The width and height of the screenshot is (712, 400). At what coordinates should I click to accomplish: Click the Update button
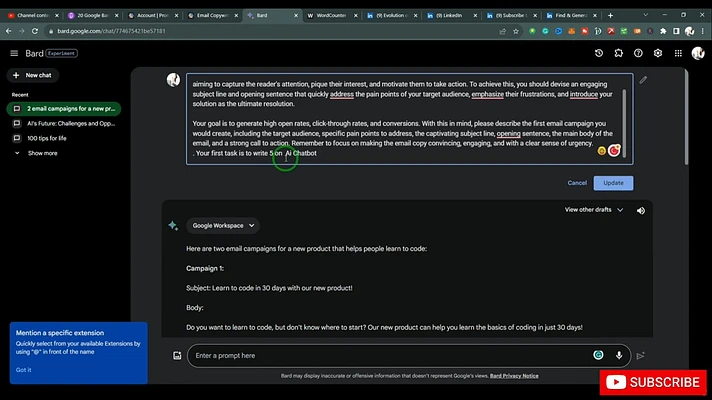click(x=613, y=183)
